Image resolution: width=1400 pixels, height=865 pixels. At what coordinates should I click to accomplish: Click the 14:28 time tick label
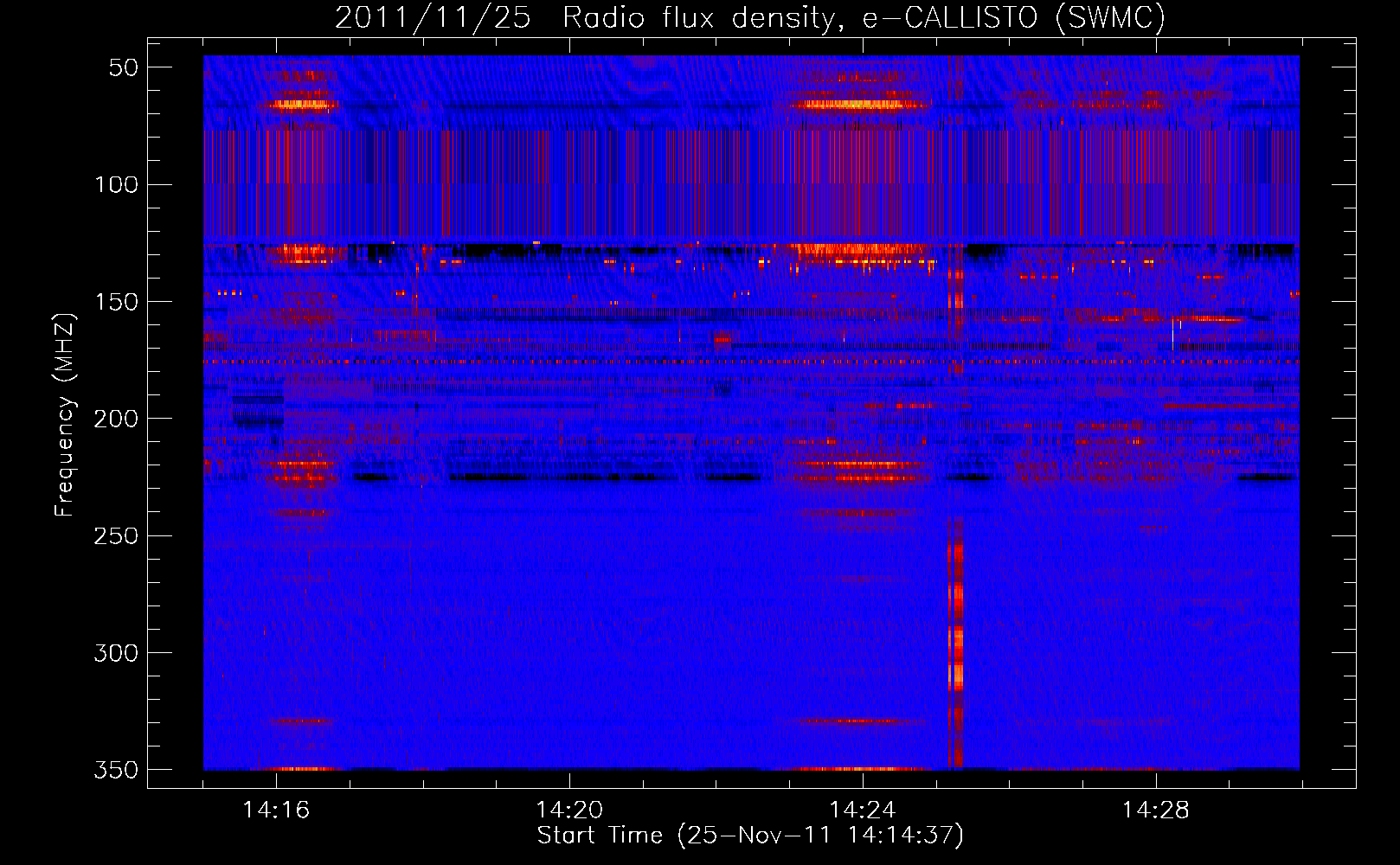point(1156,810)
